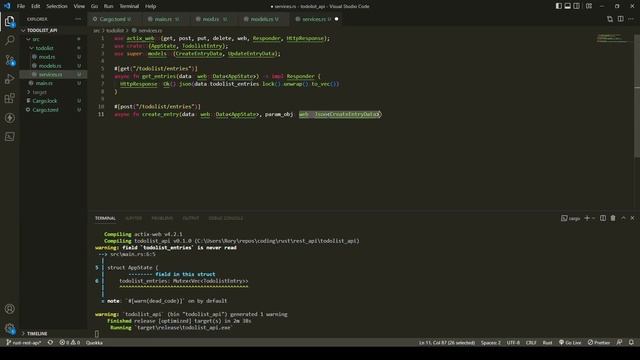Open changes compare icon in editor toolbar
This screenshot has width=640, height=360.
pos(610,19)
